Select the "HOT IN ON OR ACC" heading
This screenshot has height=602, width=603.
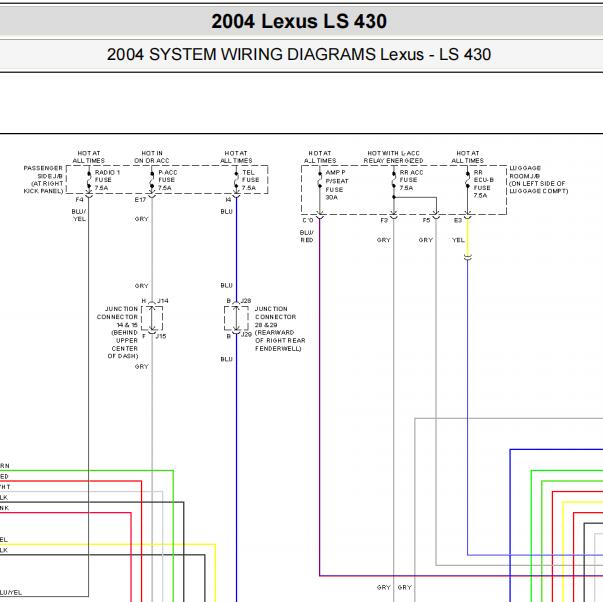pos(152,157)
